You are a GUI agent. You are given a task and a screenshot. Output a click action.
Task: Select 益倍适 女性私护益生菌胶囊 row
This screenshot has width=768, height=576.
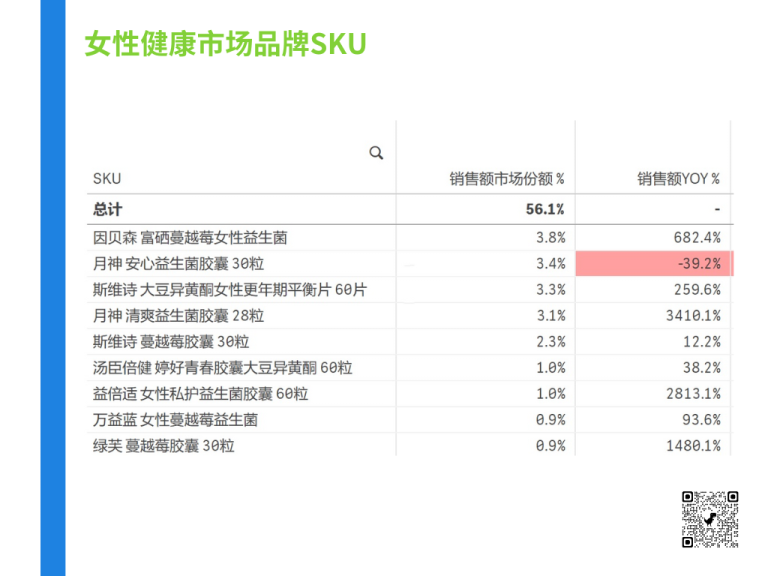410,394
